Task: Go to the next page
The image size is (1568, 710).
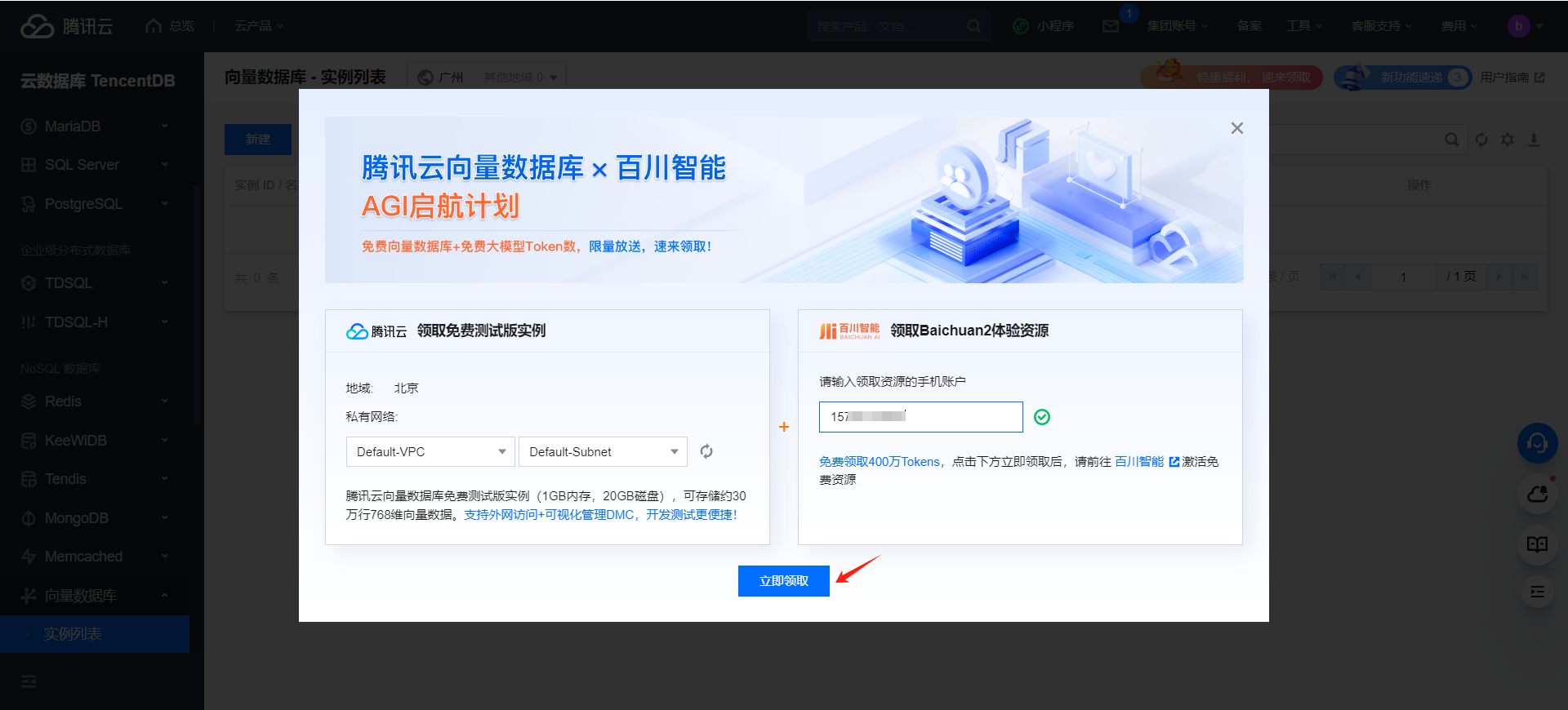Action: click(1499, 277)
